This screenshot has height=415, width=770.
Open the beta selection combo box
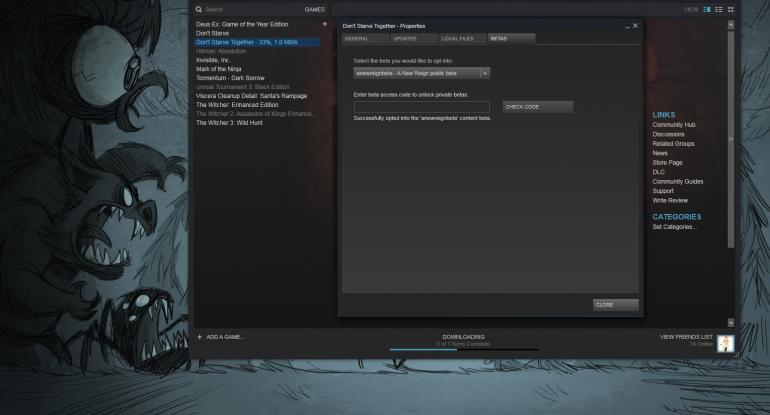[x=422, y=73]
